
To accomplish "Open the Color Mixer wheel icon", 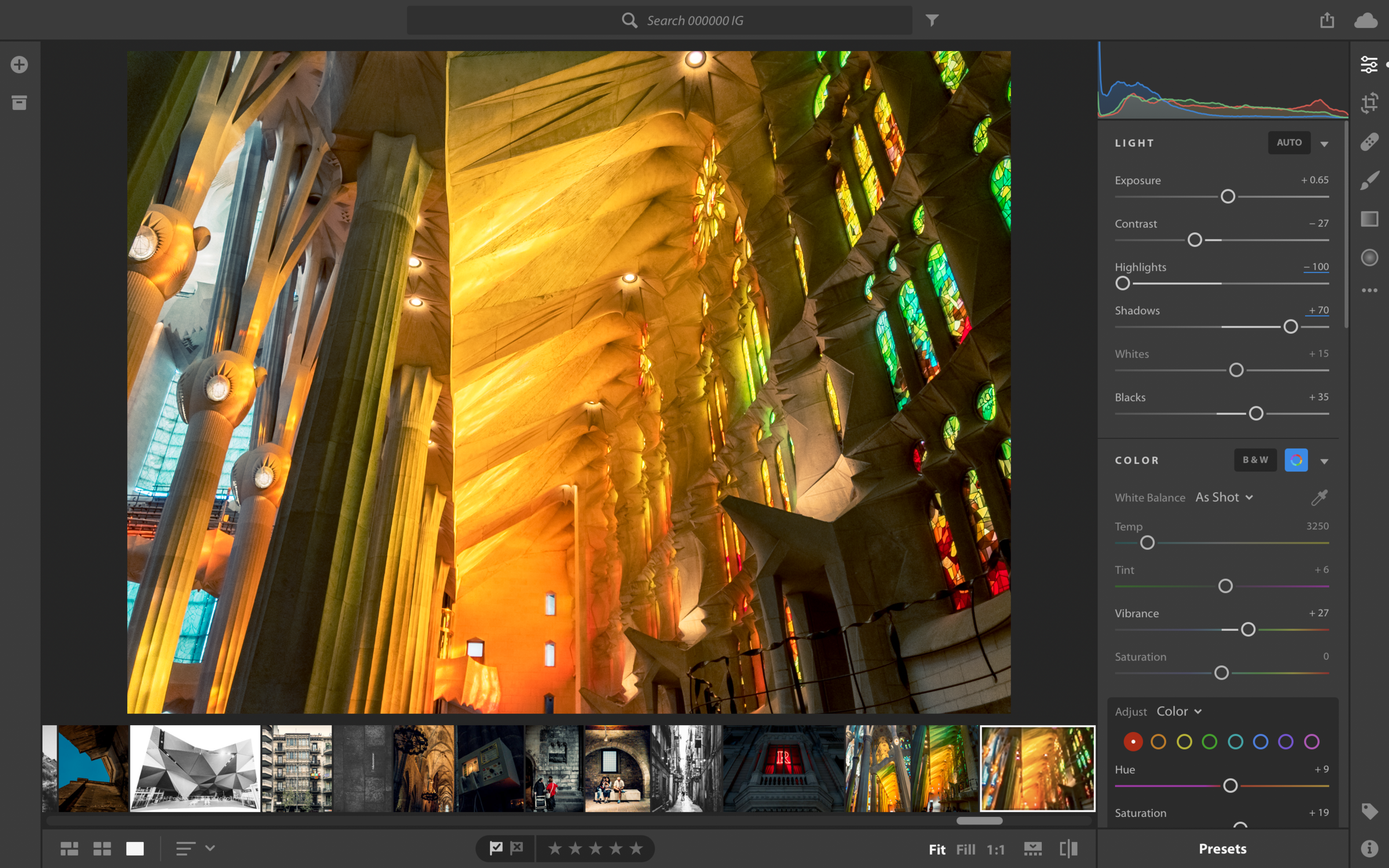I will 1296,460.
